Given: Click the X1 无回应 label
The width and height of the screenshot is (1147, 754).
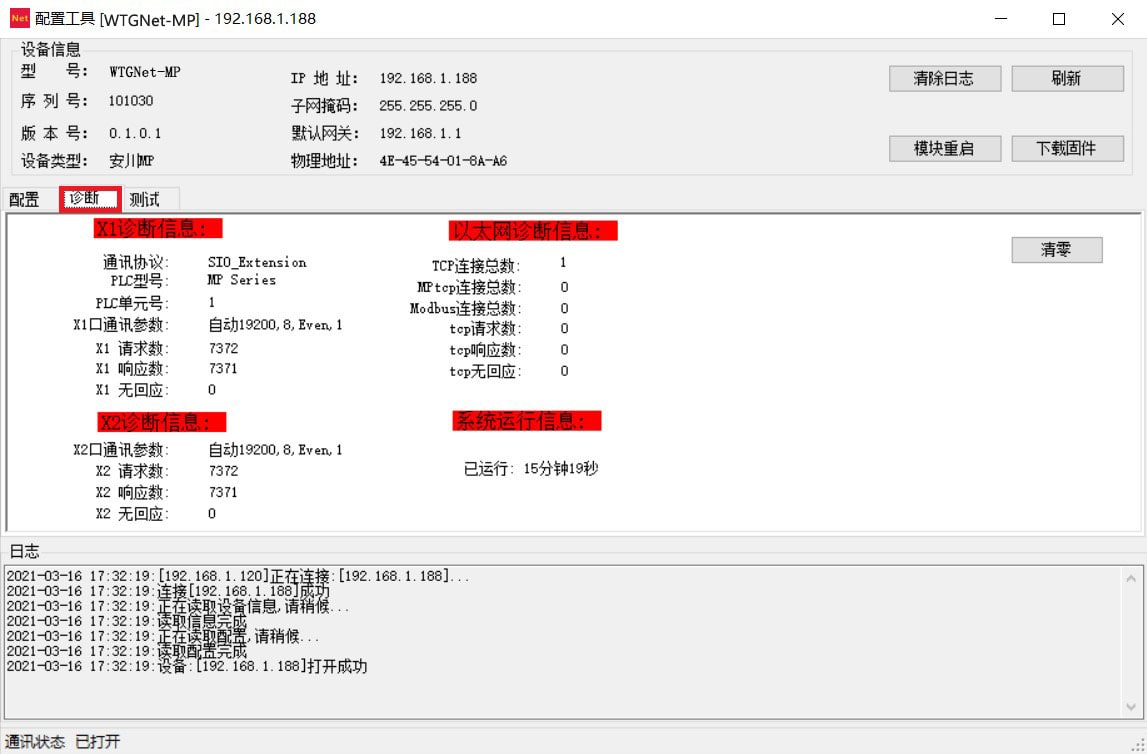Looking at the screenshot, I should tap(132, 390).
